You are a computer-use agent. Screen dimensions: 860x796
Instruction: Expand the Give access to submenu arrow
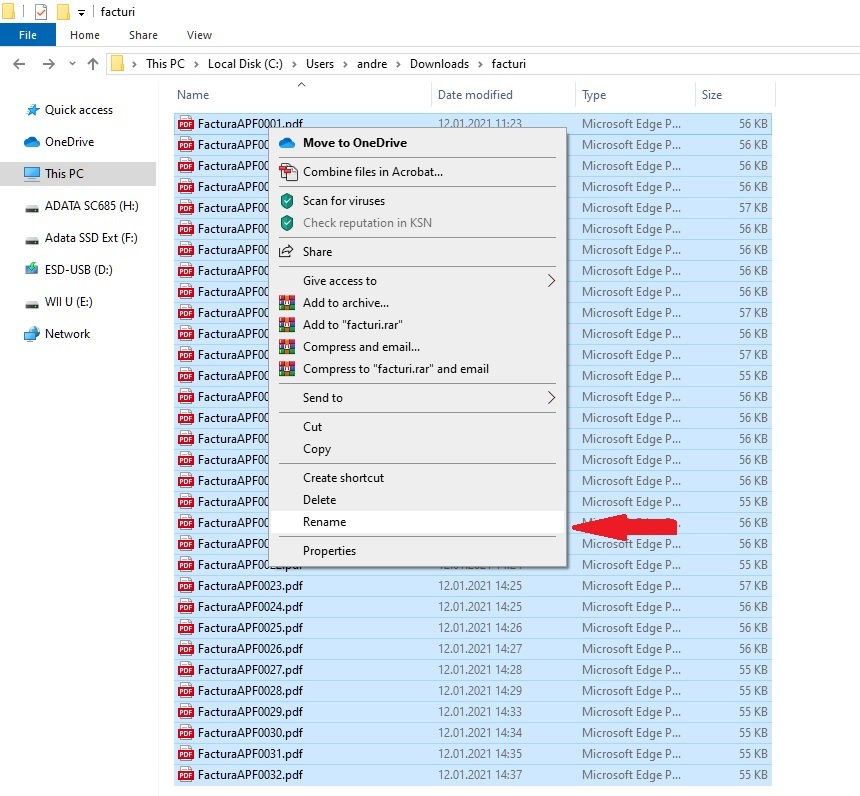[x=551, y=281]
